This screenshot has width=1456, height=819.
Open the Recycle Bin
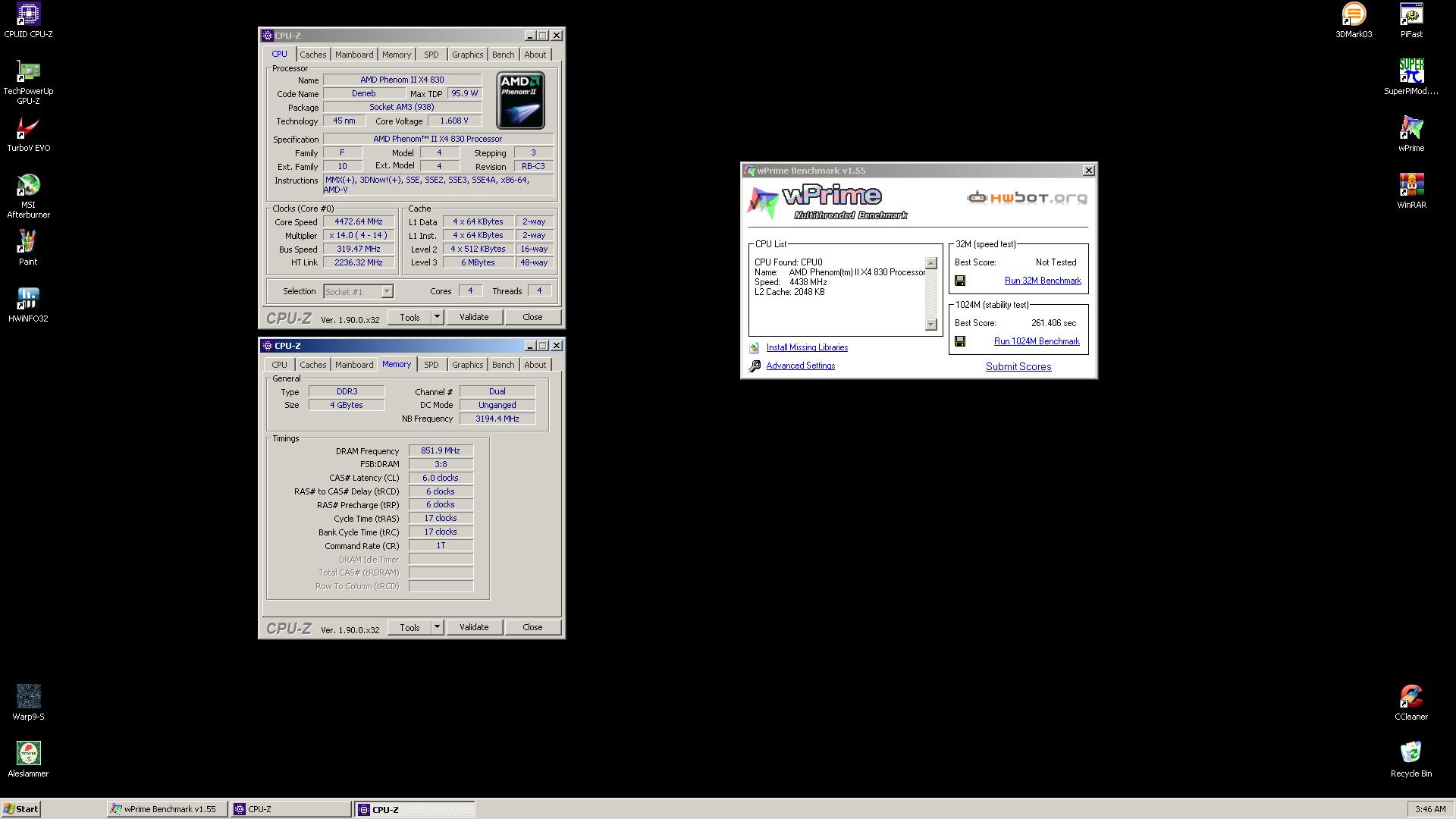(1411, 760)
